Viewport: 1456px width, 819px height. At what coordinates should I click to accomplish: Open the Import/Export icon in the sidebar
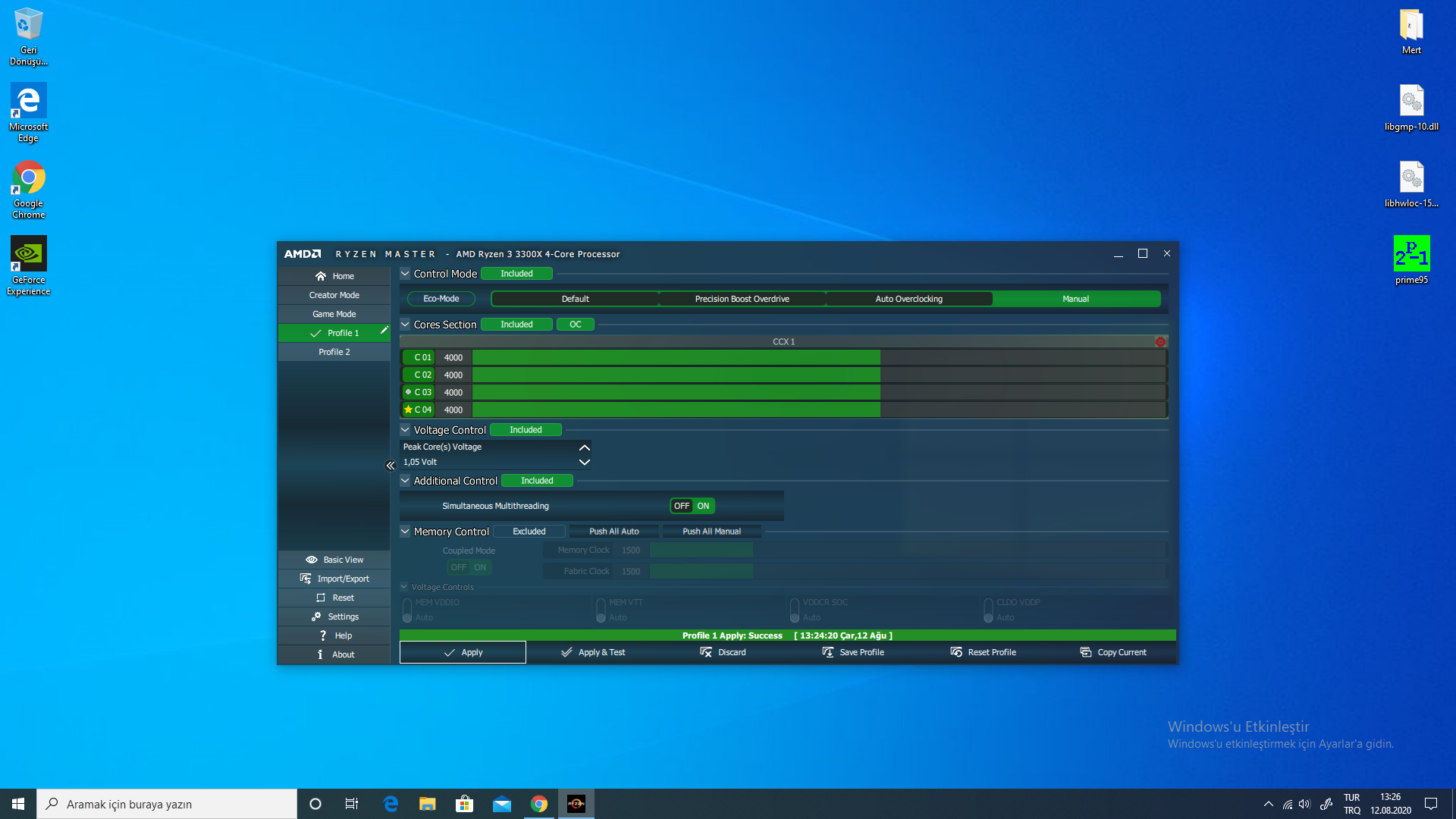[306, 579]
